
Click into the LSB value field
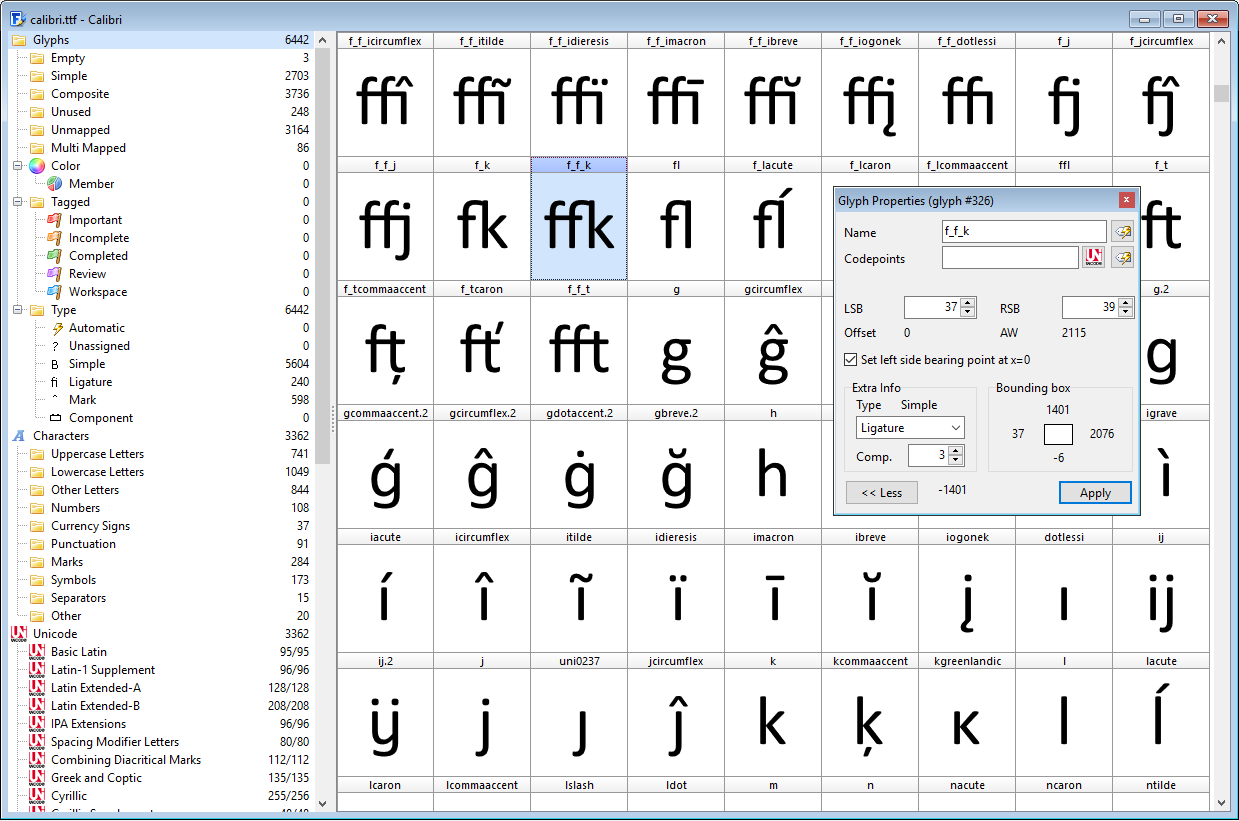coord(932,307)
